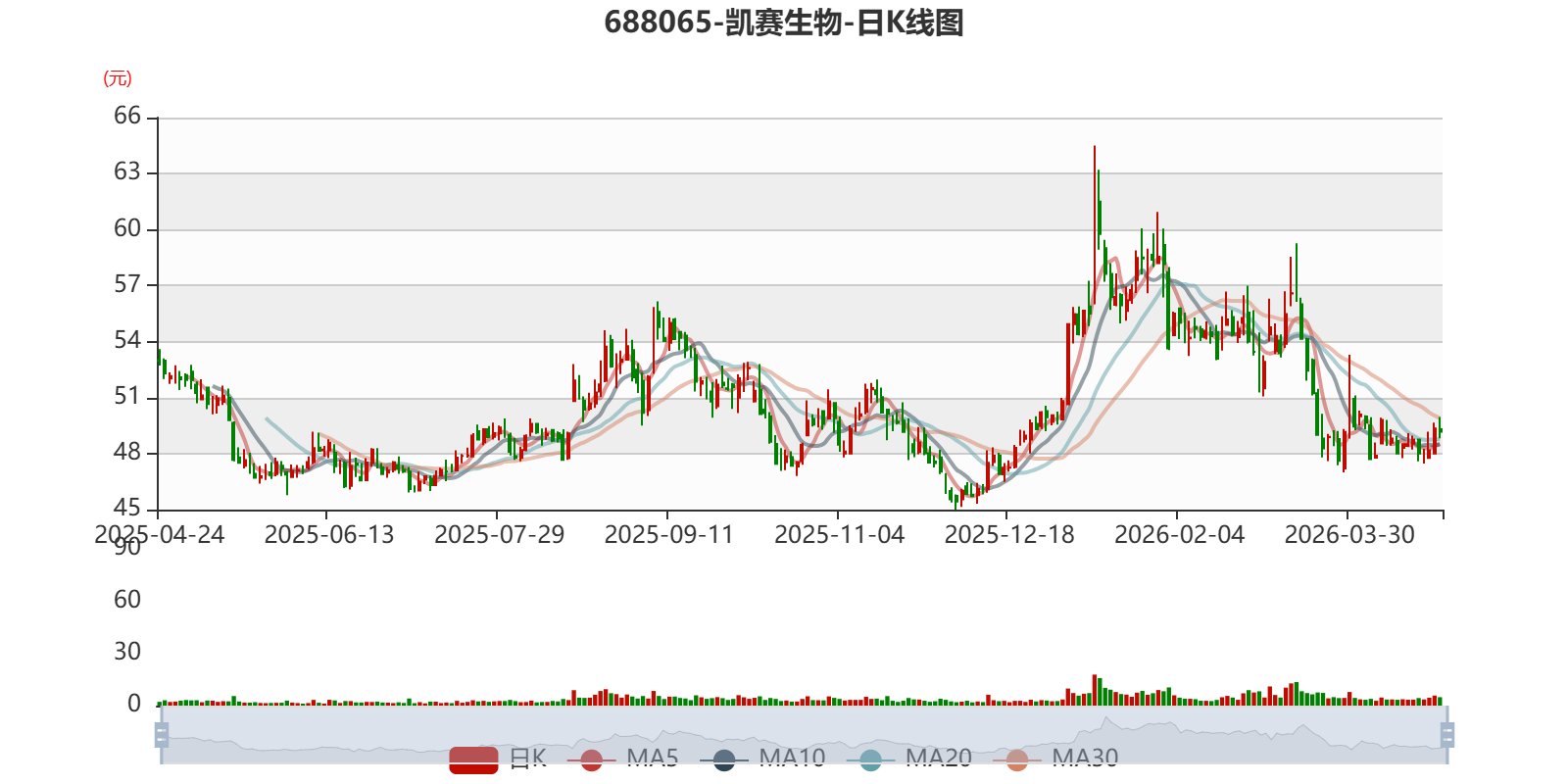Click the 2026-02-04 date axis label
This screenshot has height=784, width=1568.
(1180, 535)
